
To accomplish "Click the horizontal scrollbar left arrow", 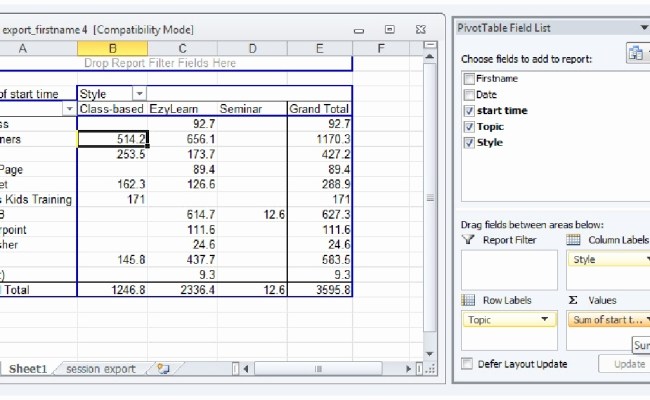I will pyautogui.click(x=246, y=368).
